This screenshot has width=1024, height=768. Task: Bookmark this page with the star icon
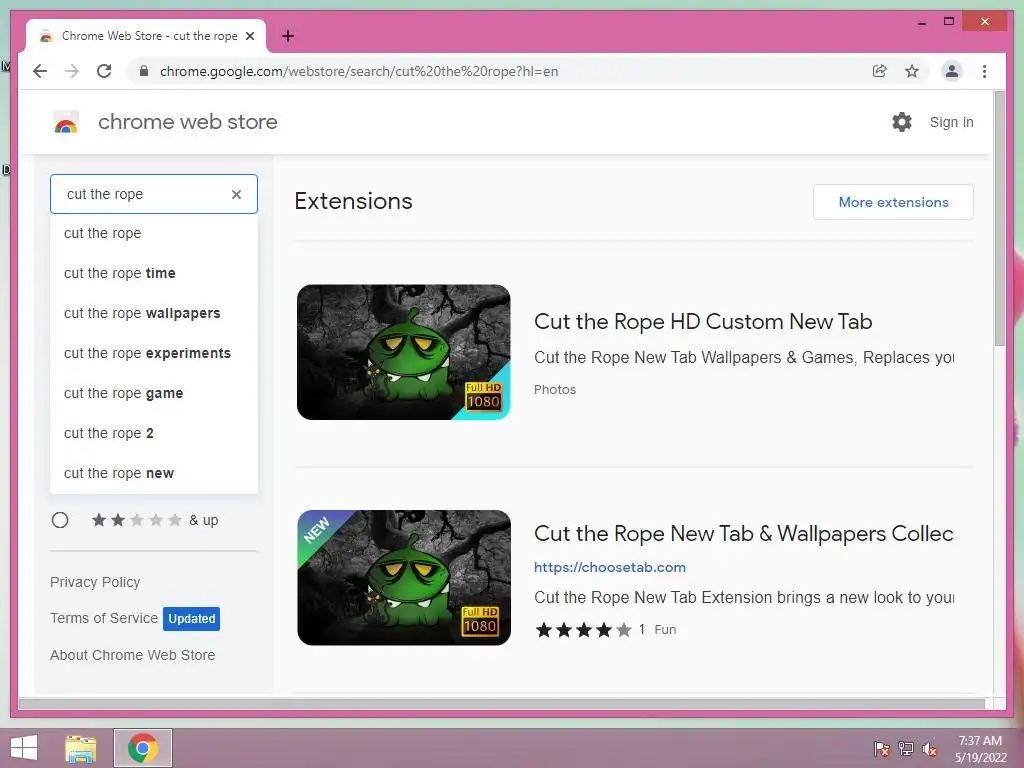[x=912, y=71]
